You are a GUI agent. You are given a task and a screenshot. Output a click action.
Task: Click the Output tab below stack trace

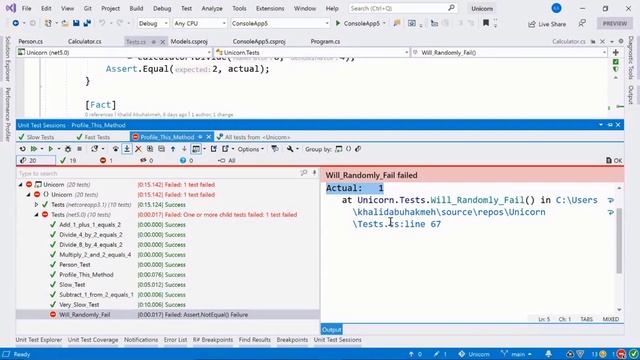[331, 329]
